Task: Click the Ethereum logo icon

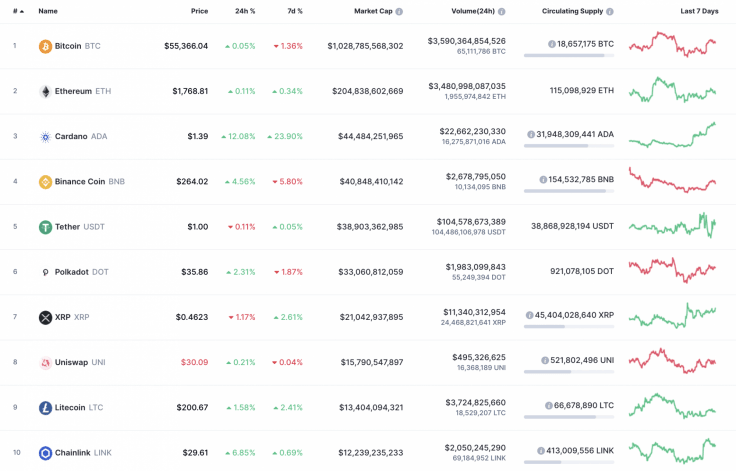Action: point(45,91)
